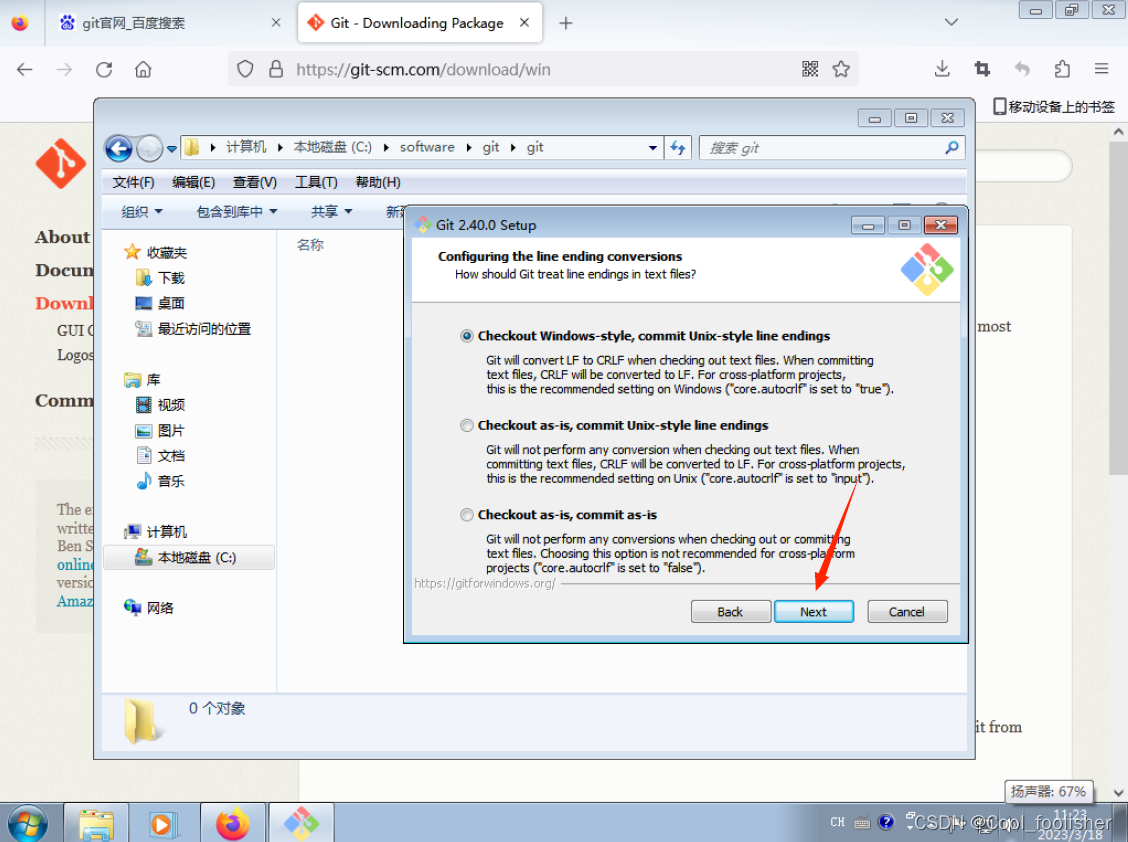Open the 组织 dropdown in Explorer toolbar

tap(142, 212)
